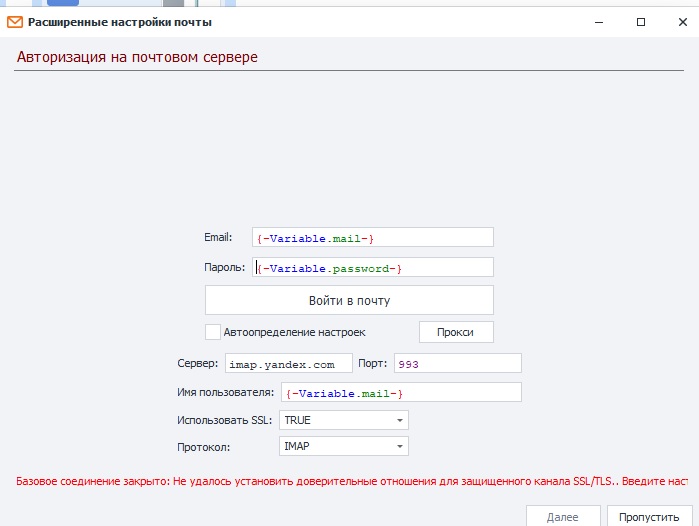Image resolution: width=699 pixels, height=526 pixels.
Task: Focus the Имя пользователя input field
Action: (401, 392)
